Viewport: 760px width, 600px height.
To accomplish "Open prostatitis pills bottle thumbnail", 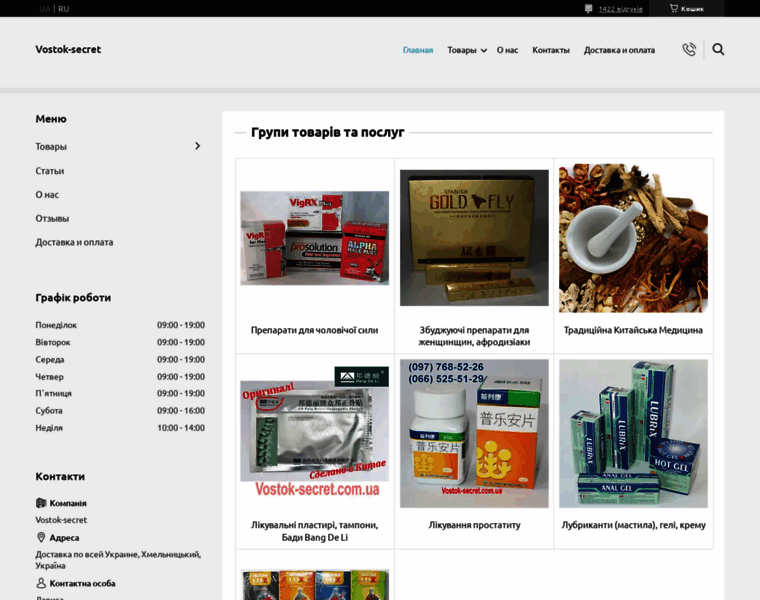I will point(474,433).
